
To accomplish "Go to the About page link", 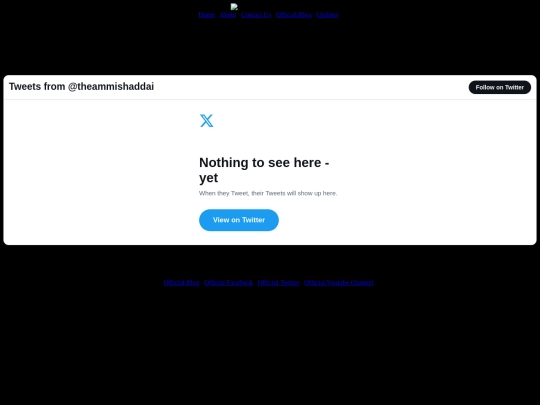I will tap(228, 14).
